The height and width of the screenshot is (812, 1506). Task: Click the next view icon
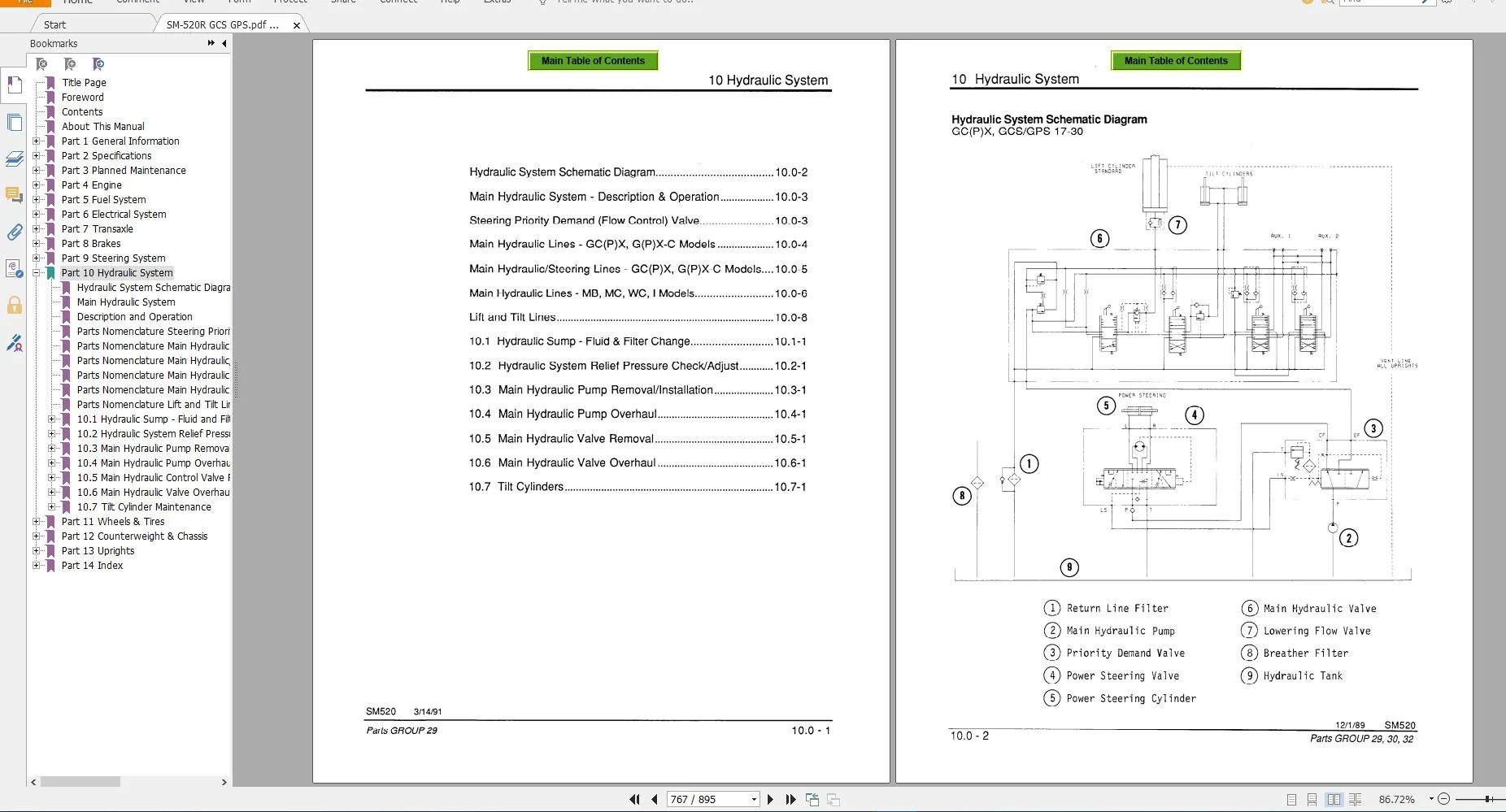coord(834,800)
